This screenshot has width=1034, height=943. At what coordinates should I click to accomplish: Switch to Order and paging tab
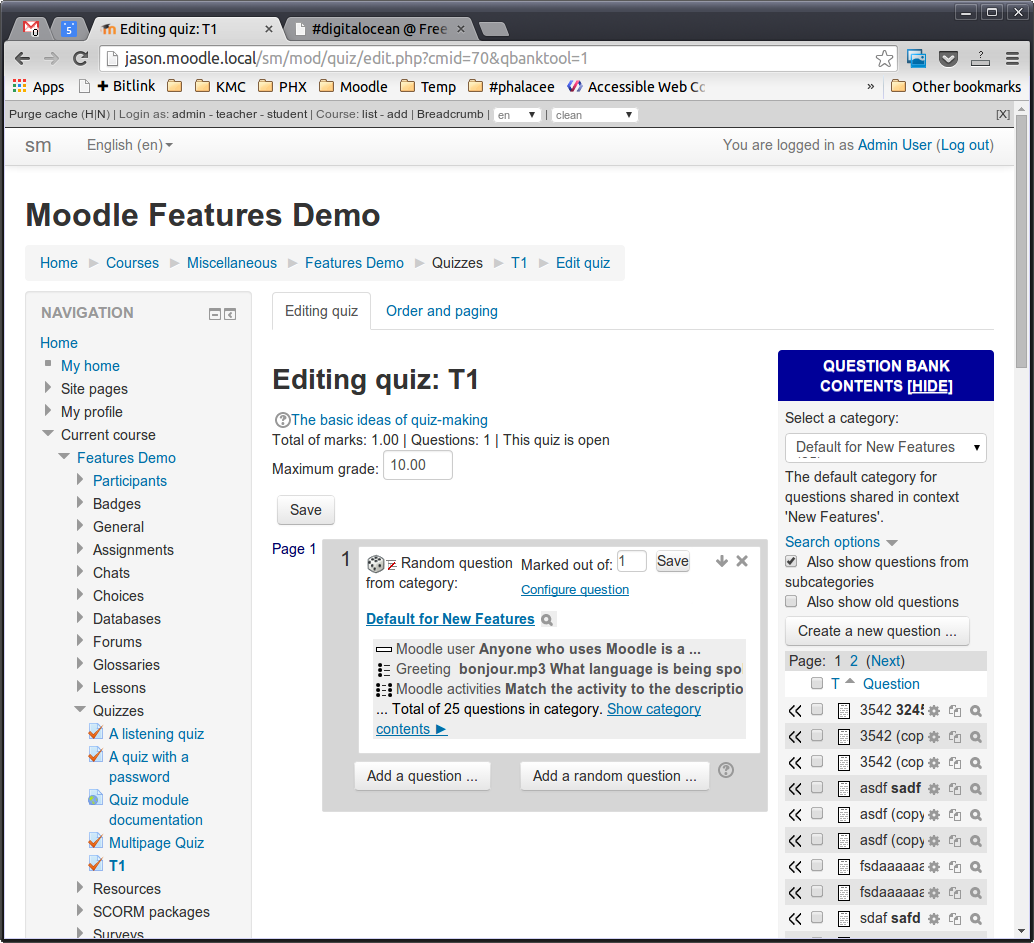tap(442, 311)
